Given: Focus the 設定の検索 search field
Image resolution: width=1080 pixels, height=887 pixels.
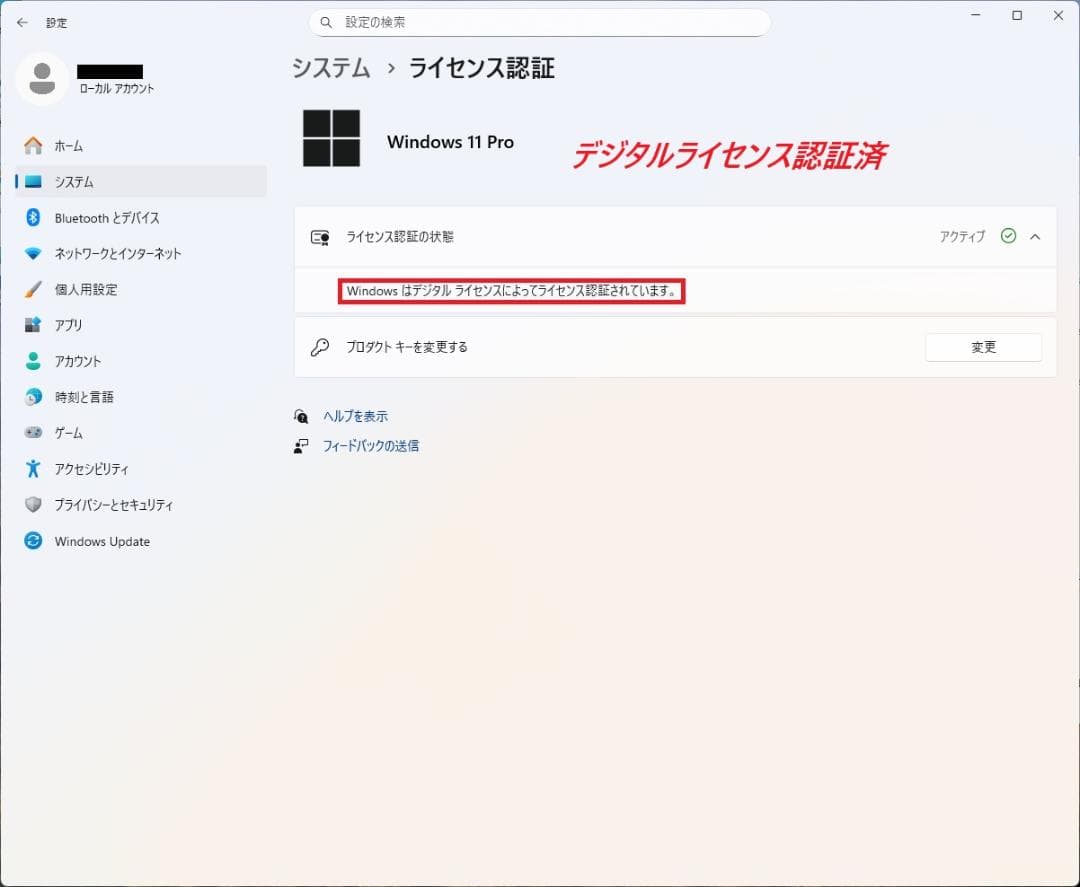Looking at the screenshot, I should click(539, 23).
